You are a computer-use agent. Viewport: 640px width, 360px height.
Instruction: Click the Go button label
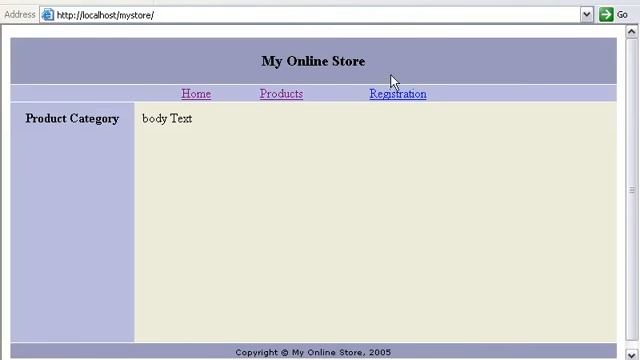pos(622,15)
